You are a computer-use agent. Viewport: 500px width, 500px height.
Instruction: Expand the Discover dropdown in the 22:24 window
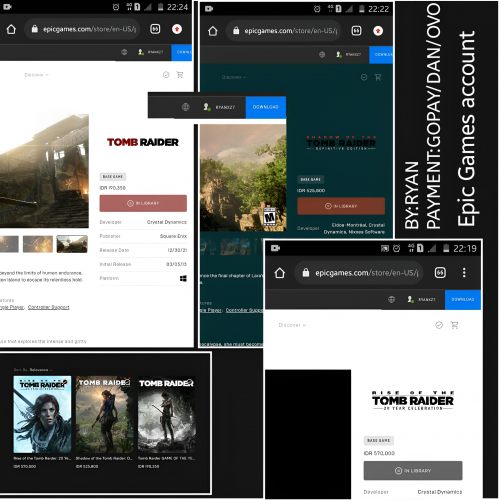pyautogui.click(x=36, y=75)
